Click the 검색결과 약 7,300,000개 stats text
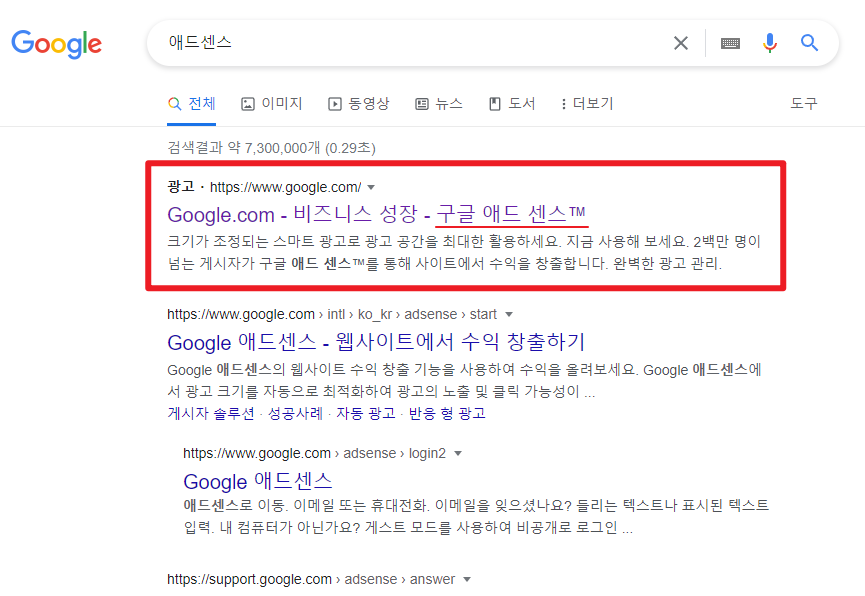Image resolution: width=865 pixels, height=596 pixels. tap(271, 148)
